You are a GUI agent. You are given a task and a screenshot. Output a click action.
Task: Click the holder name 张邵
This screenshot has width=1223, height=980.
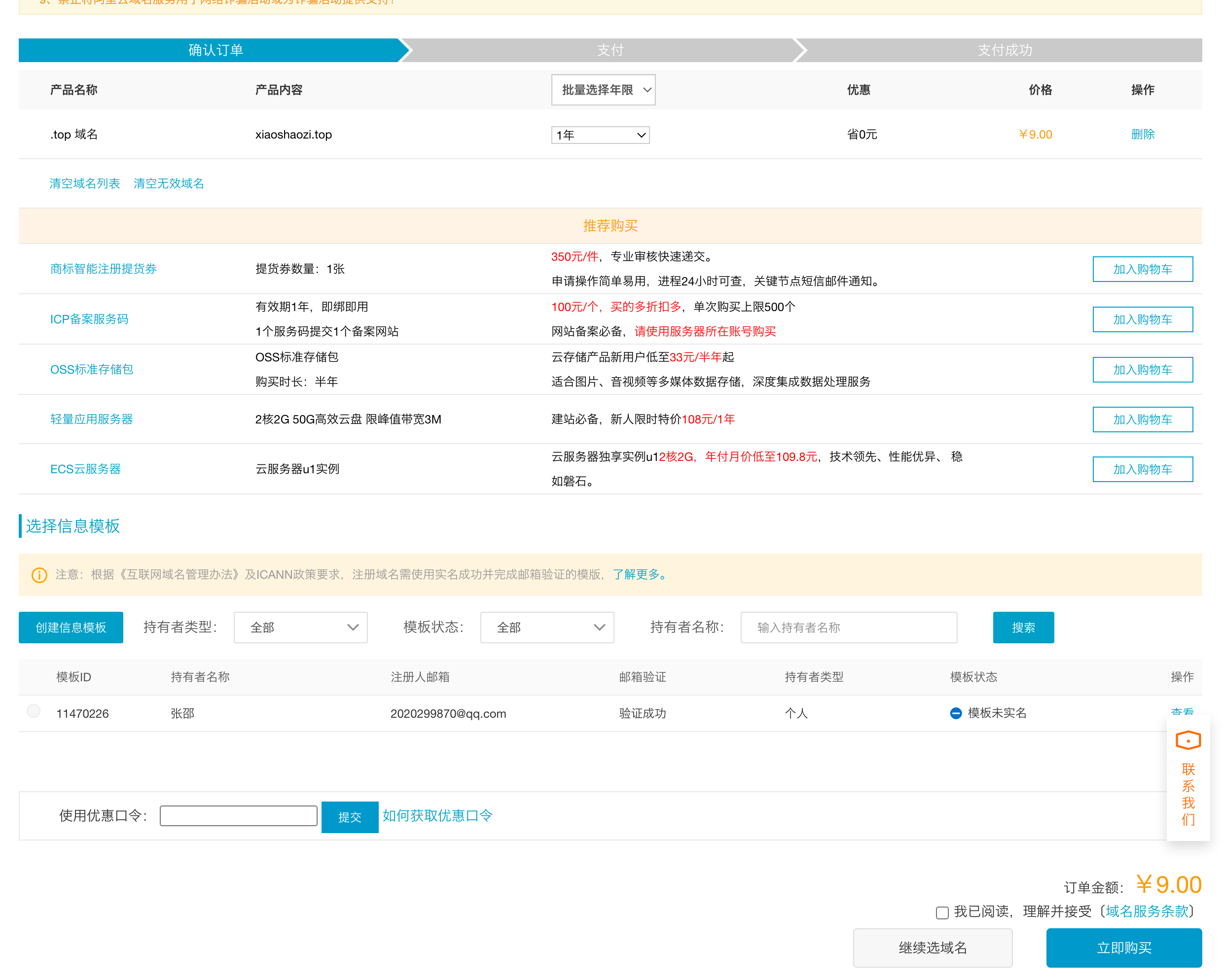tap(182, 713)
